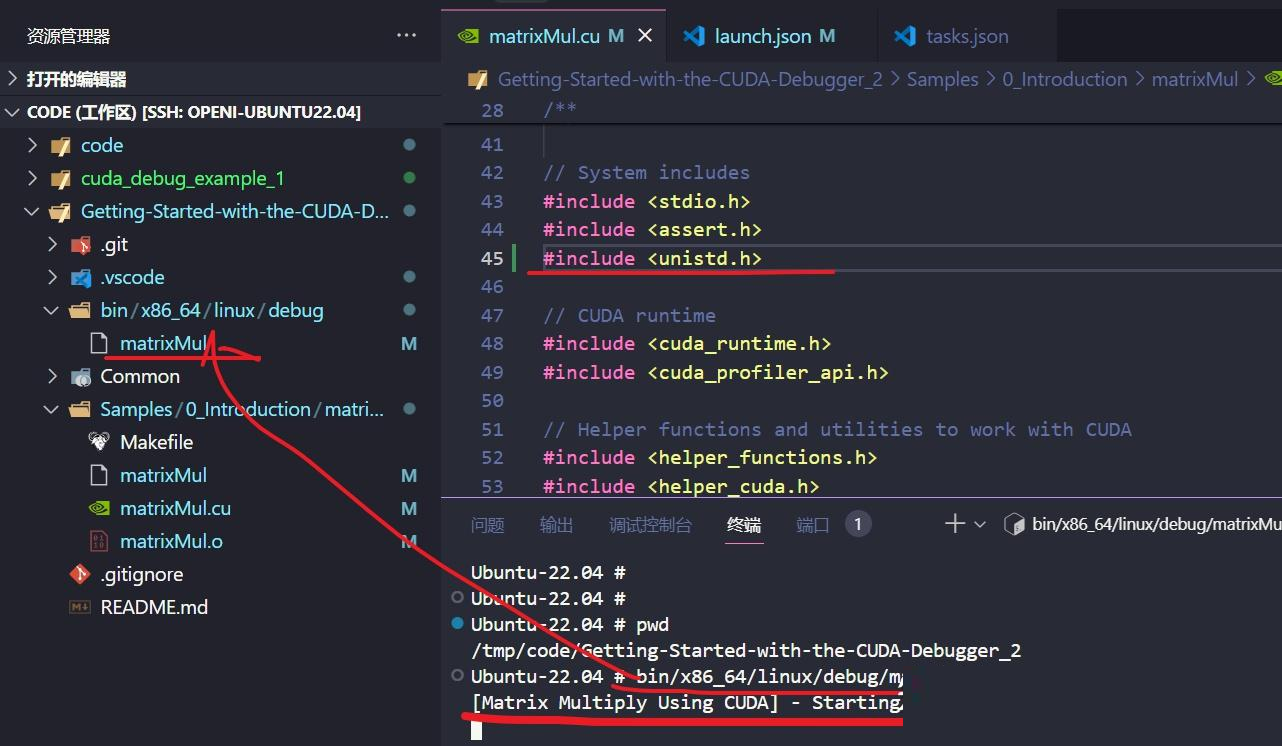Click the NVIDIA icon beside matrixMul.cu in tree

(99, 508)
